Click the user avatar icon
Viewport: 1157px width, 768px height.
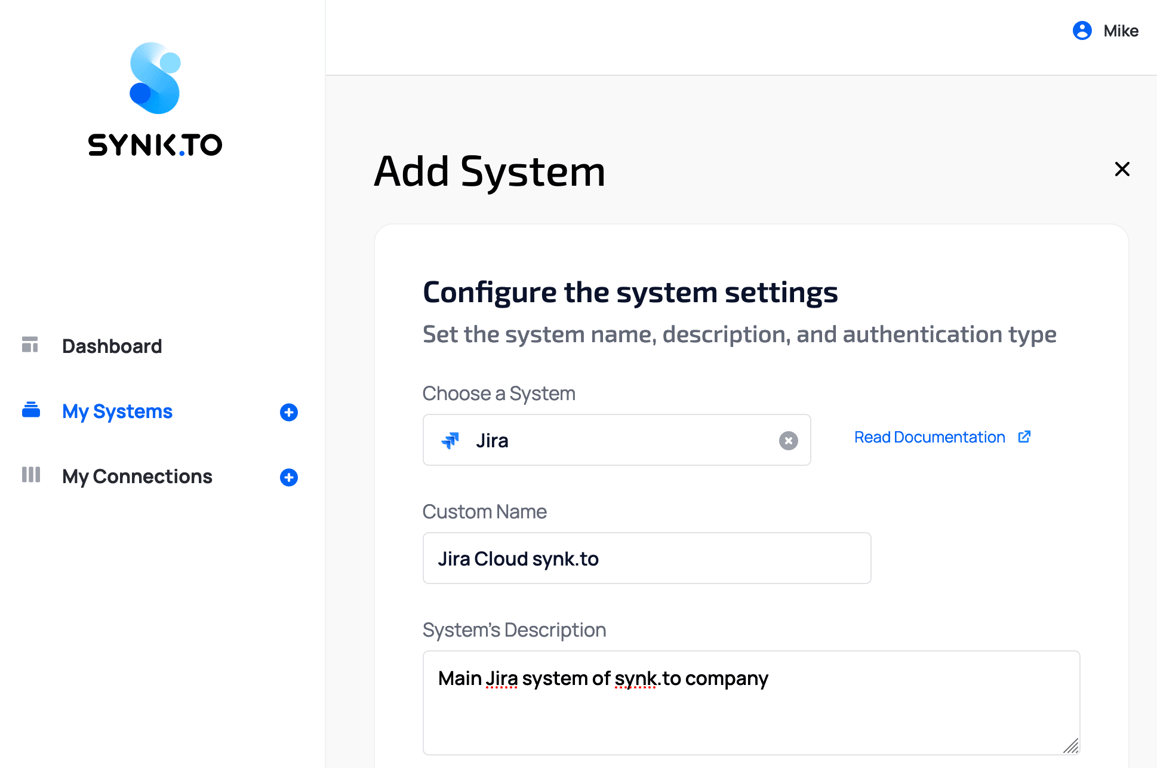coord(1082,30)
